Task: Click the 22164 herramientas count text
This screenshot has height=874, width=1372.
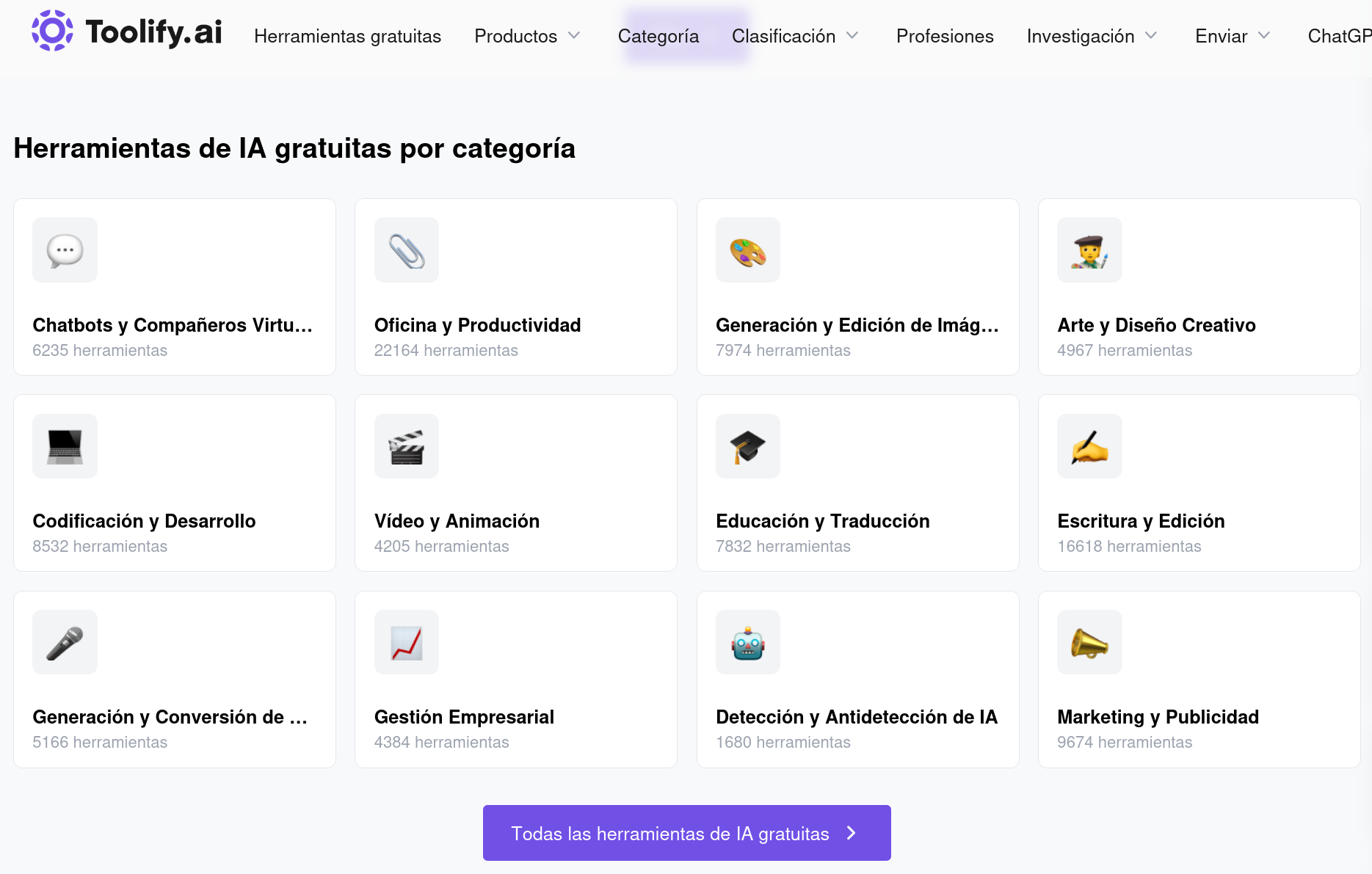Action: pyautogui.click(x=446, y=351)
